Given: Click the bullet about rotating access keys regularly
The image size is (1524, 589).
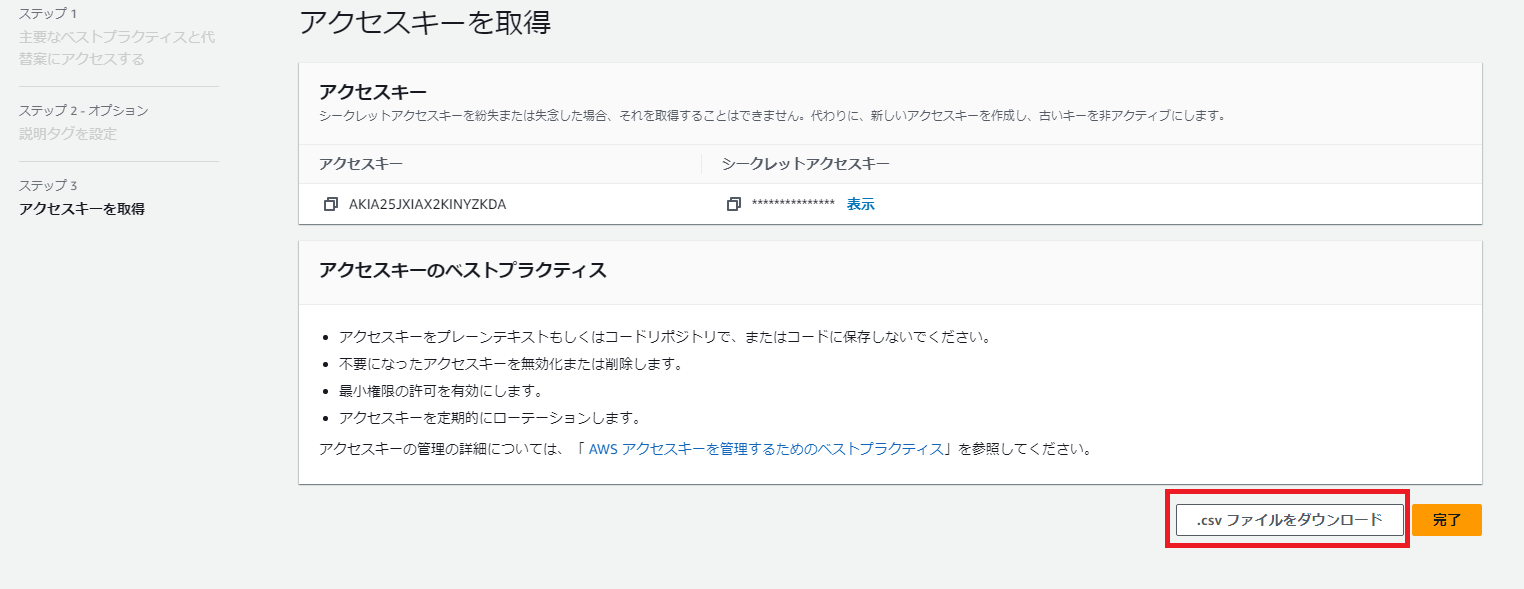Looking at the screenshot, I should point(489,418).
